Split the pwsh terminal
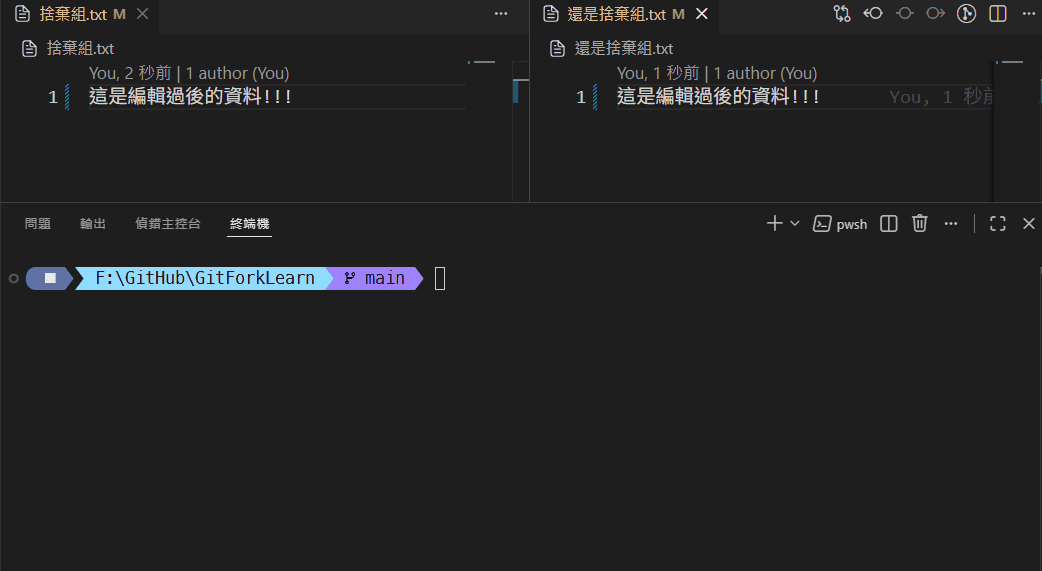Screen dimensions: 1042x571 pyautogui.click(x=889, y=224)
